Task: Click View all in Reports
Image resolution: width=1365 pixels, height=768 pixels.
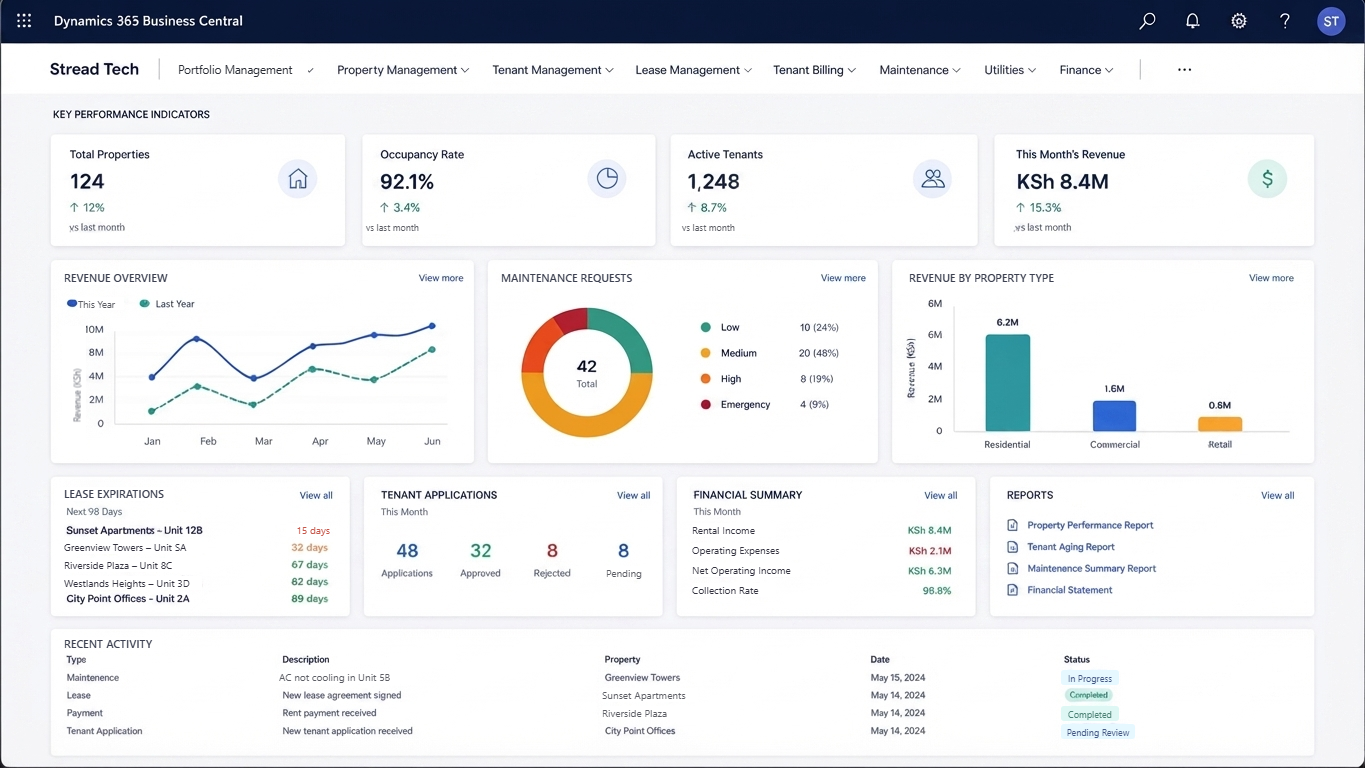Action: click(1277, 495)
